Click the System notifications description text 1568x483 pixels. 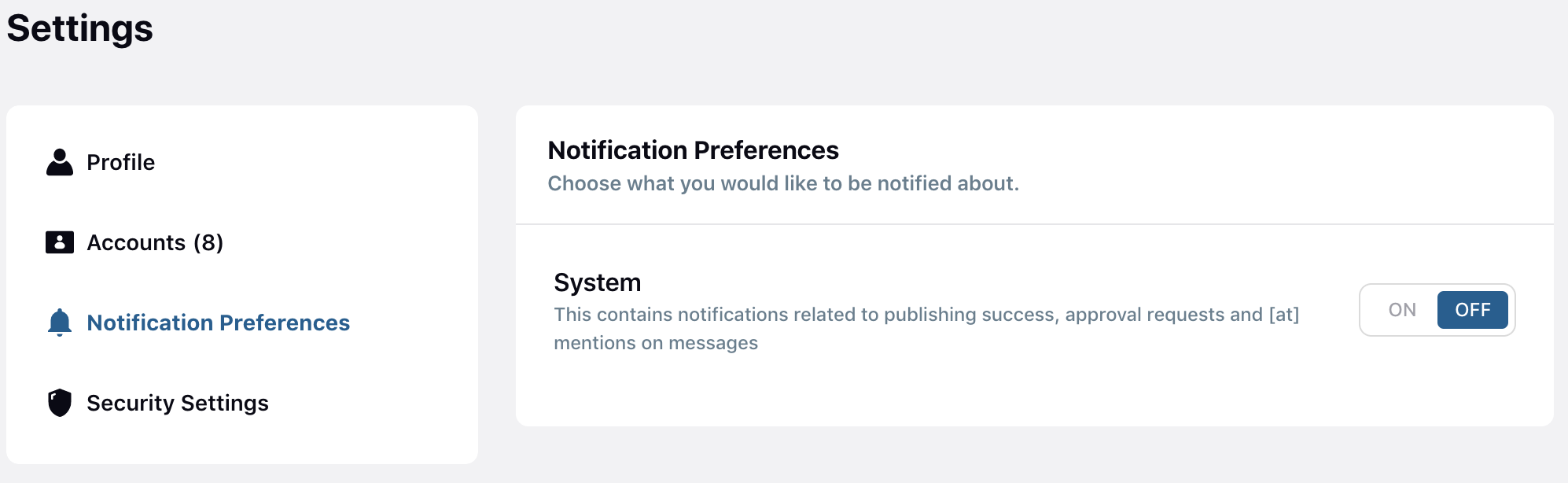click(926, 329)
